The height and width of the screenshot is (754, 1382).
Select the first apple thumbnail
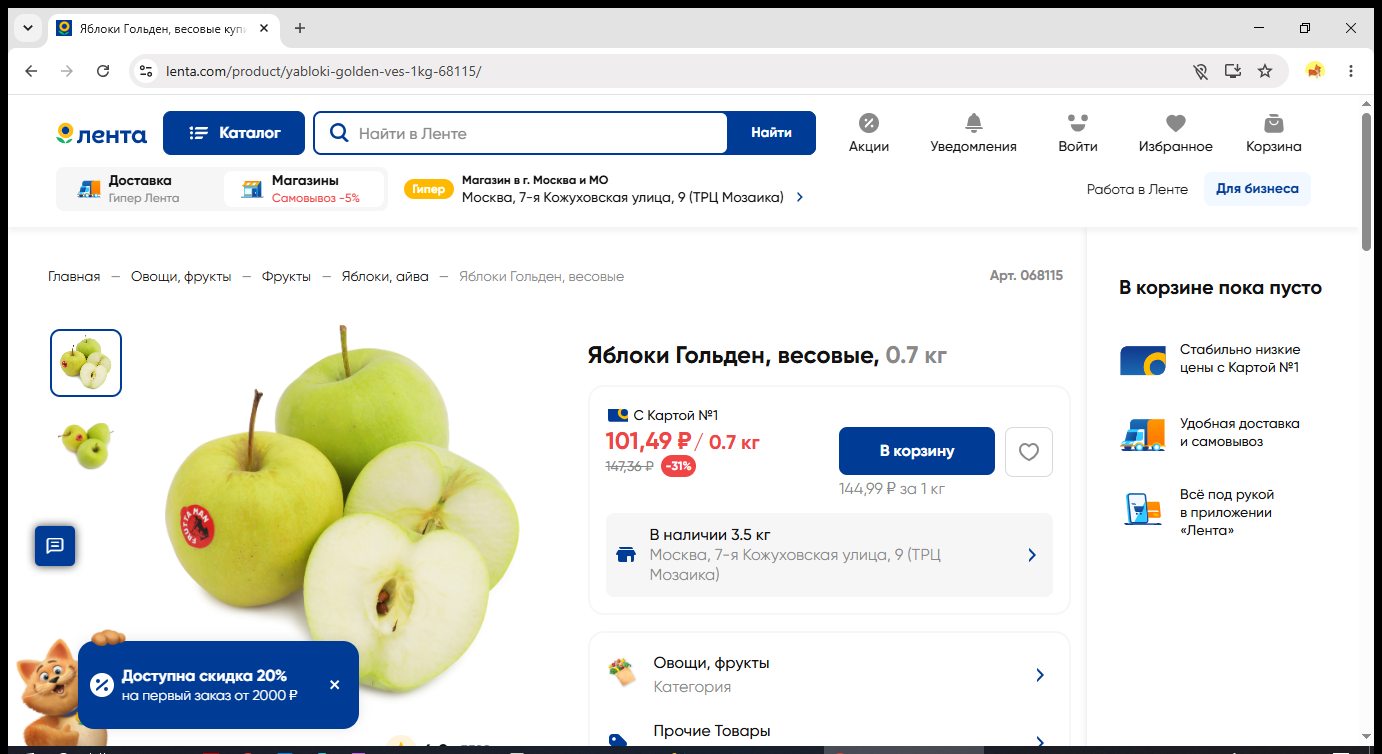pyautogui.click(x=86, y=363)
